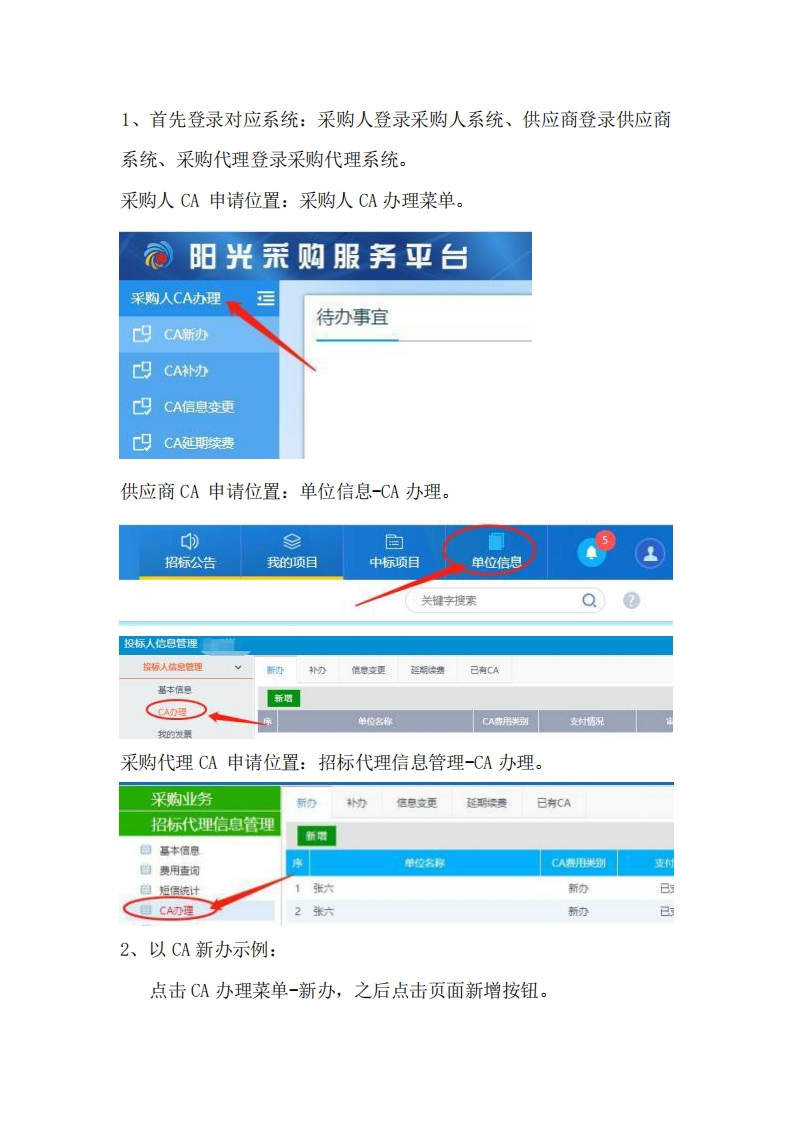Viewport: 793px width, 1122px height.
Task: Click the search magnifier icon
Action: coord(588,600)
